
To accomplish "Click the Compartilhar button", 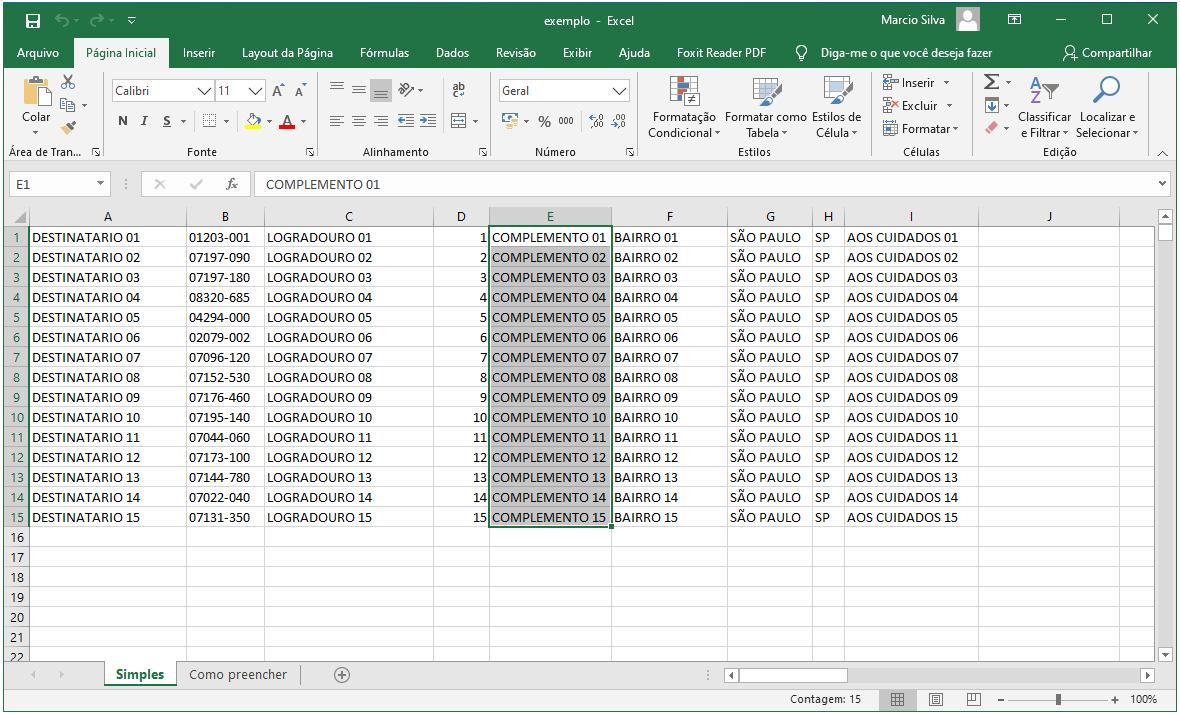I will (x=1107, y=53).
